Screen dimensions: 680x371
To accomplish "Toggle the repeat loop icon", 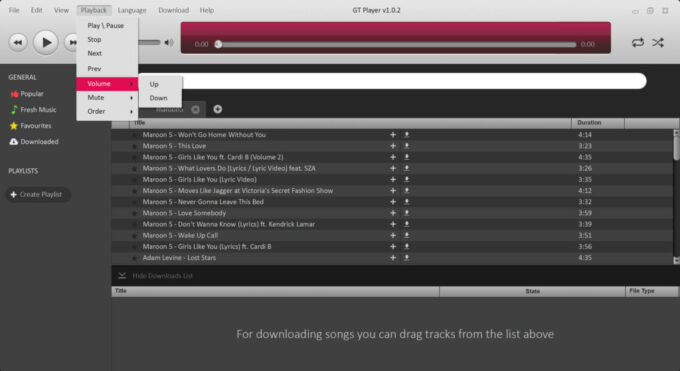I will point(638,43).
